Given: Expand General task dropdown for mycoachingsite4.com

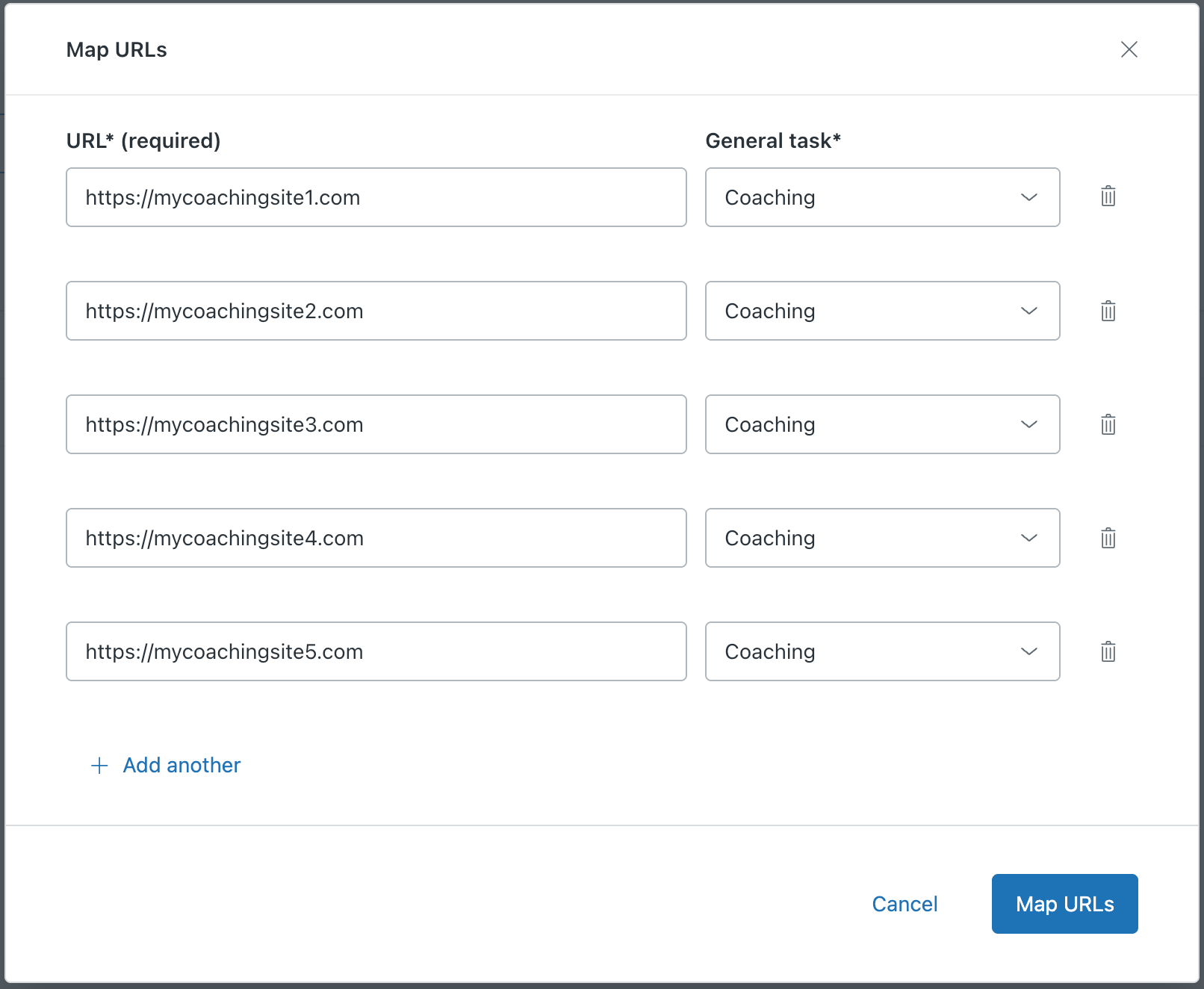Looking at the screenshot, I should [x=882, y=538].
